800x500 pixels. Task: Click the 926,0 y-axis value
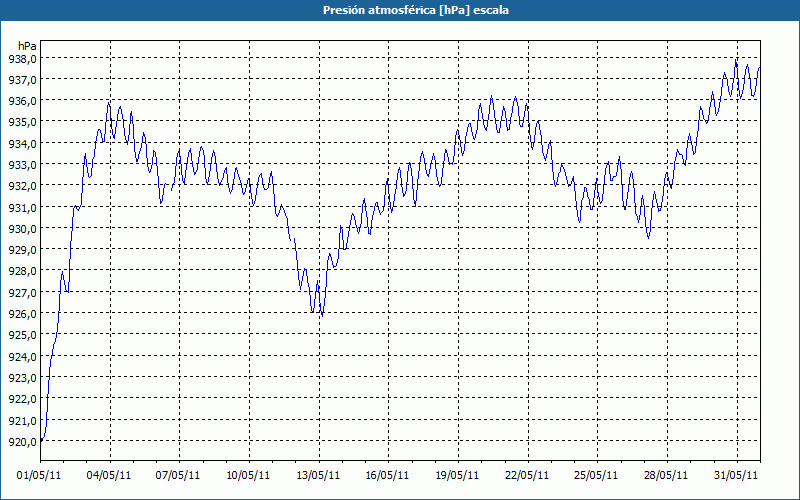(22, 314)
